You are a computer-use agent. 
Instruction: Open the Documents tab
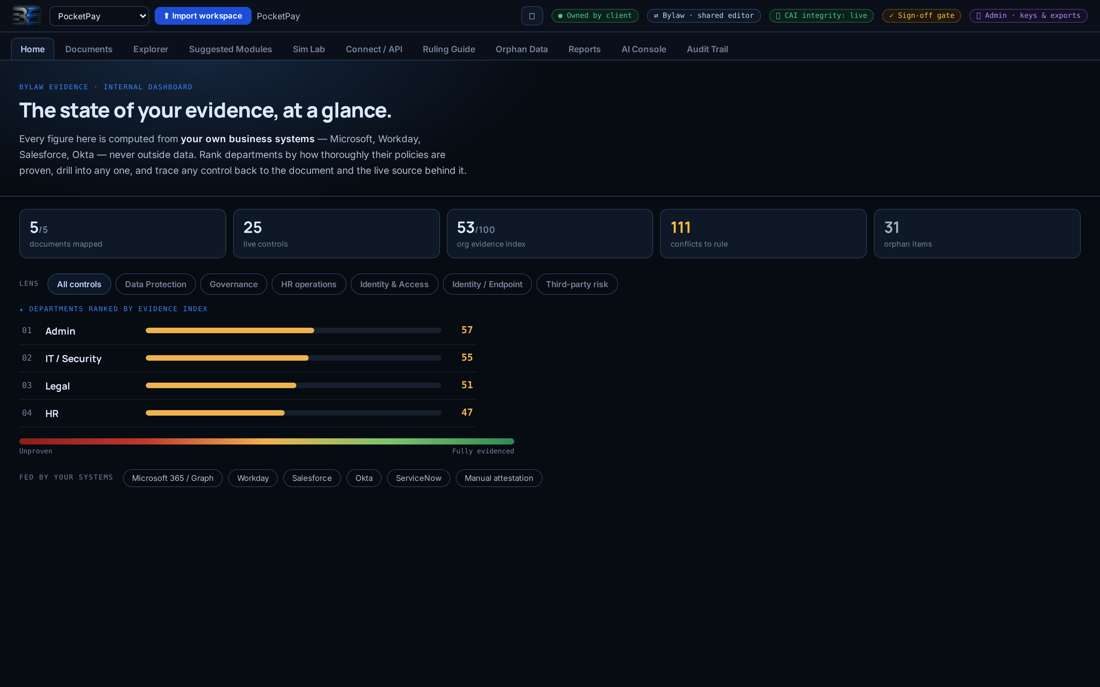88,49
